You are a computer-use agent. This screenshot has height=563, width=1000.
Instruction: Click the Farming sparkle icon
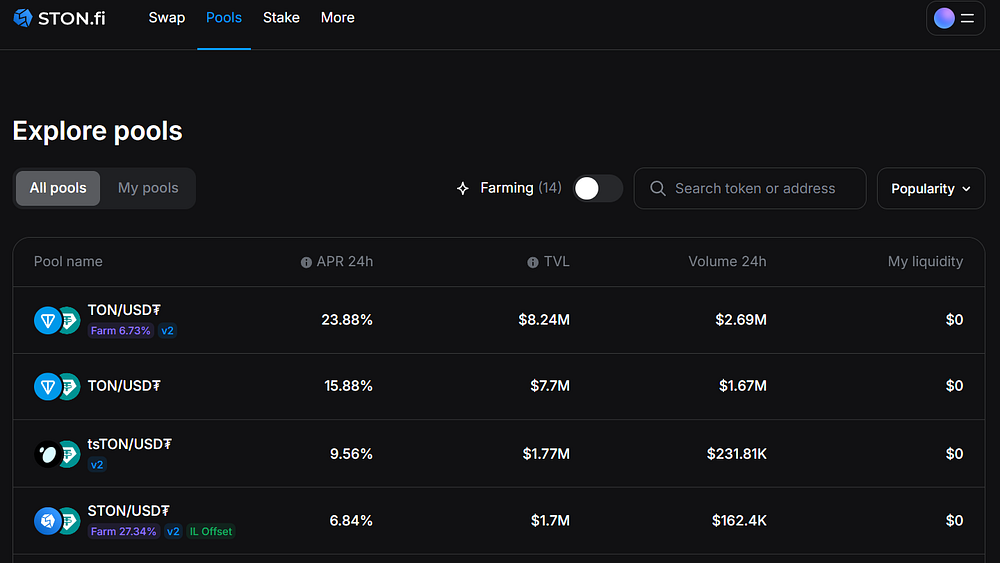463,188
